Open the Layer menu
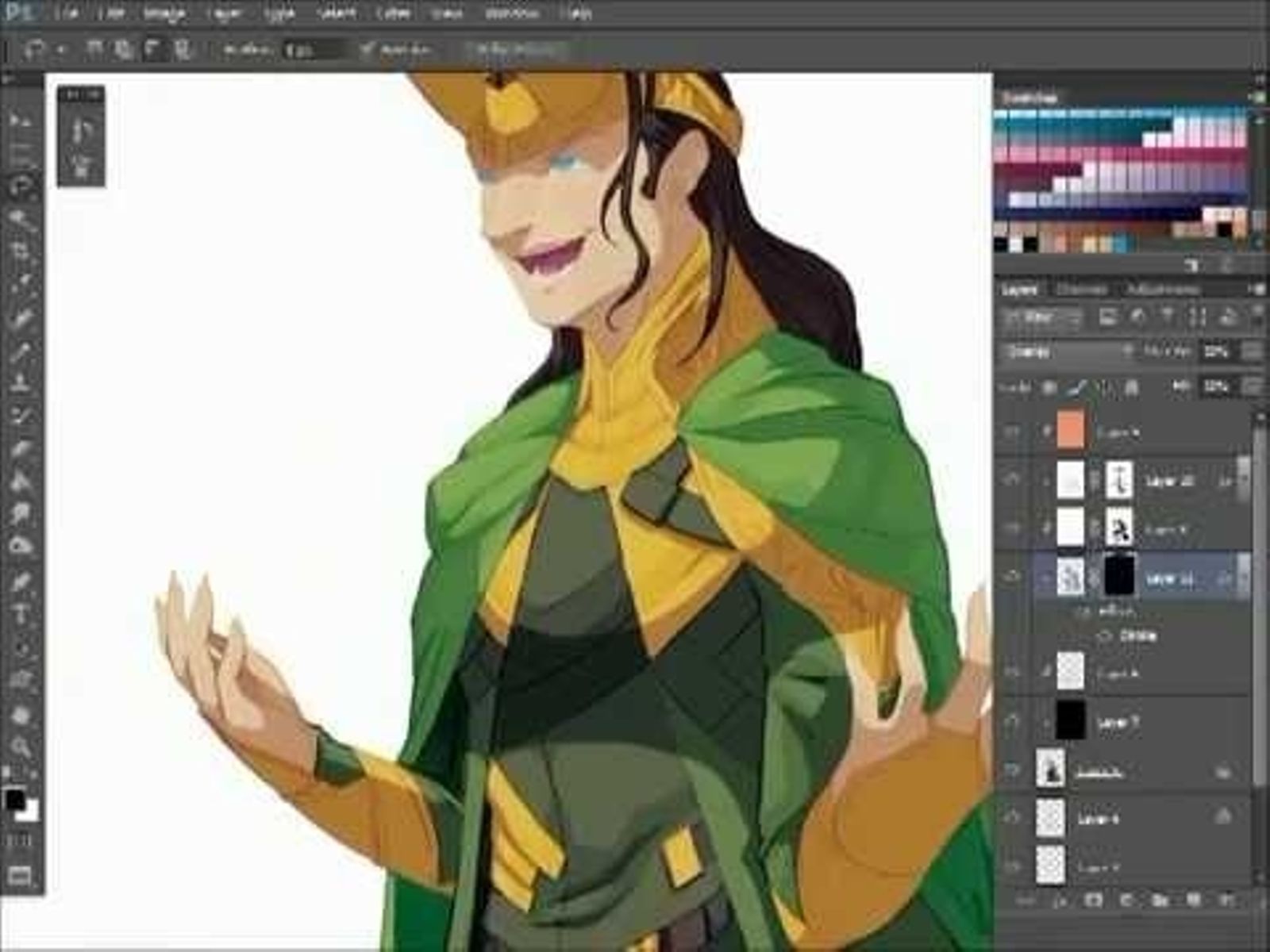 [x=225, y=13]
